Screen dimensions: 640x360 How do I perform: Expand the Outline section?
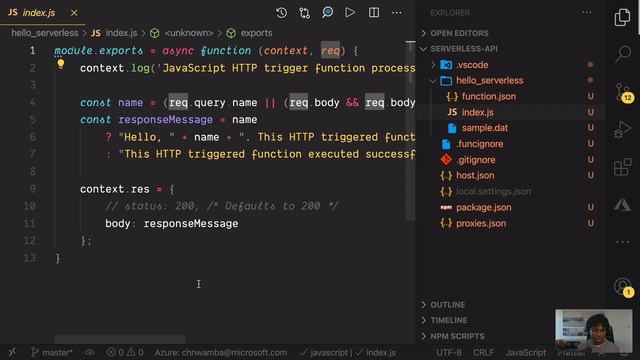pos(447,305)
